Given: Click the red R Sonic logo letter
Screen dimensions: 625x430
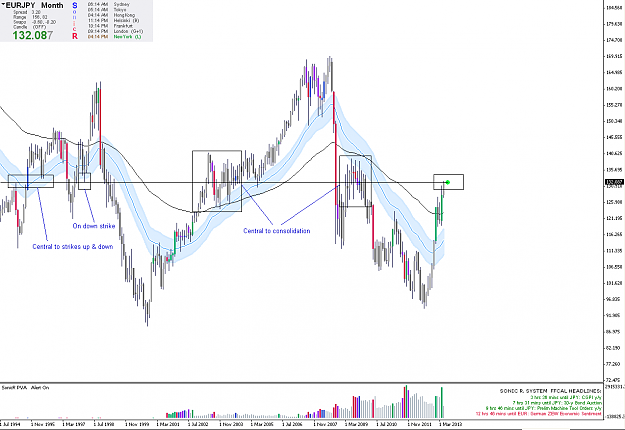Looking at the screenshot, I should [75, 36].
